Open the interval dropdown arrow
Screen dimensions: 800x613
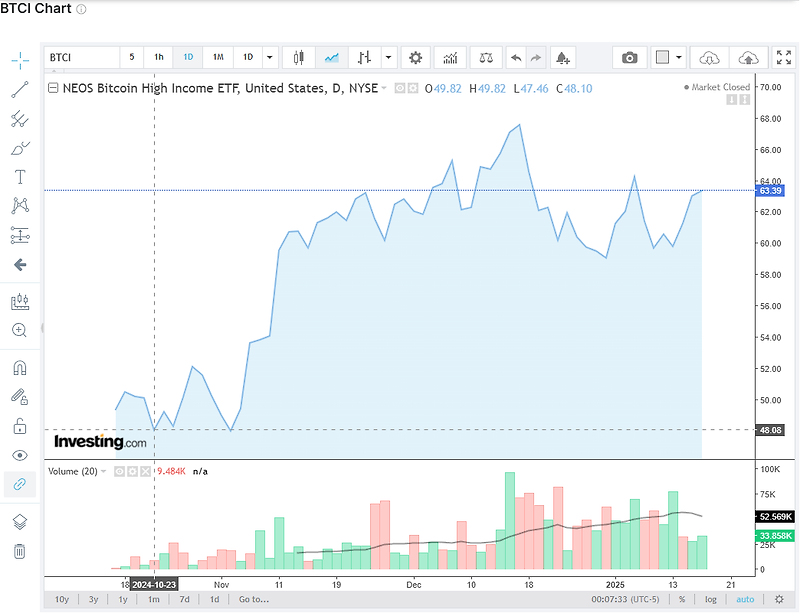click(x=268, y=57)
